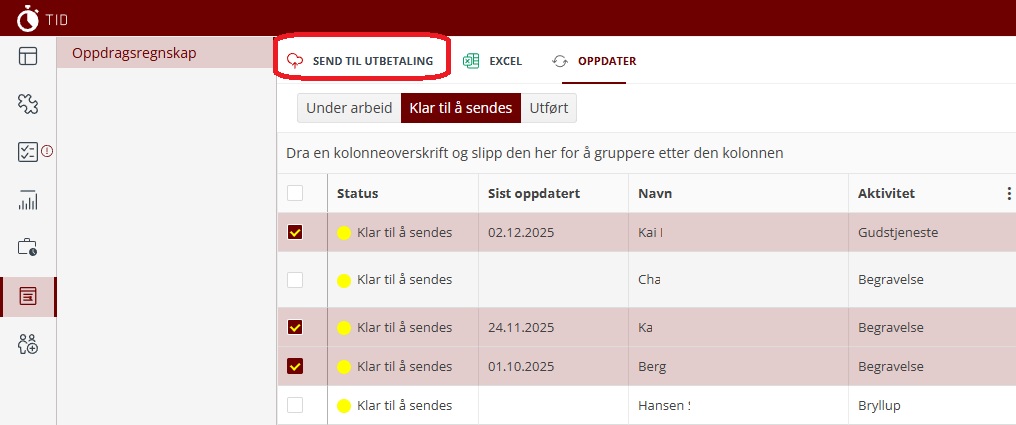The width and height of the screenshot is (1016, 425).
Task: Open the checklist icon in sidebar
Action: tap(28, 152)
